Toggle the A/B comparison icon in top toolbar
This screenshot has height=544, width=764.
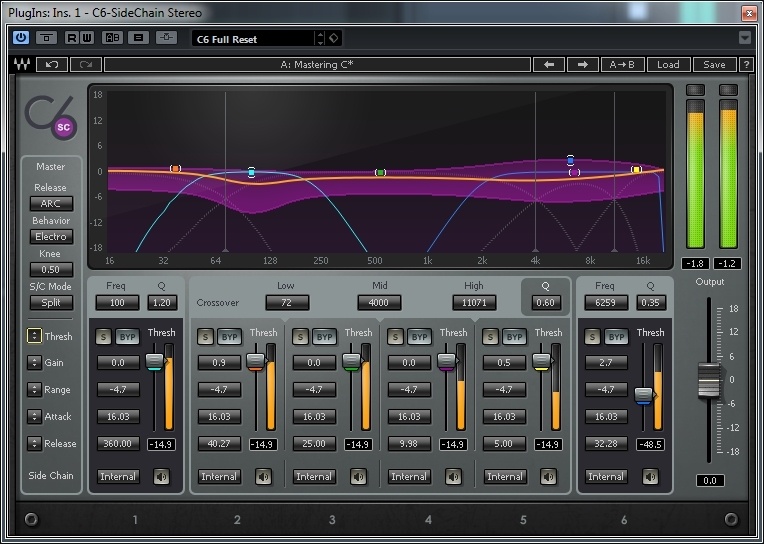click(112, 38)
